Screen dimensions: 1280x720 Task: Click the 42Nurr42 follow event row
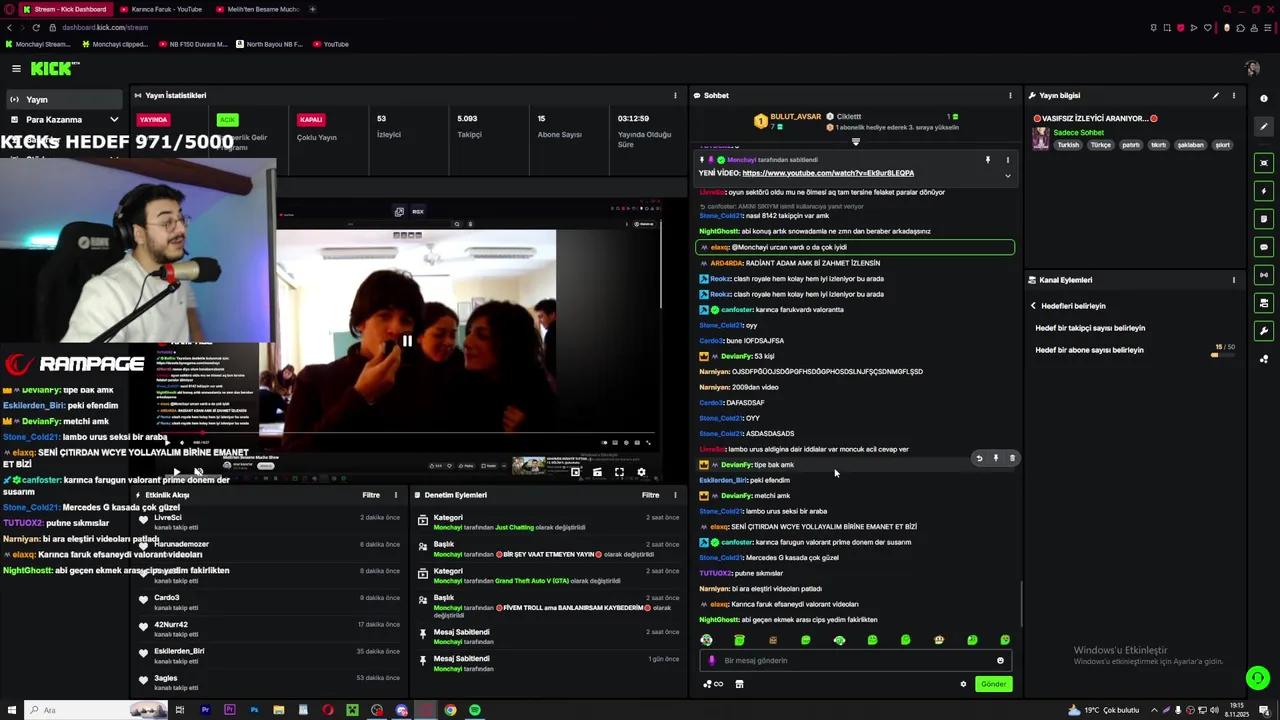click(269, 629)
